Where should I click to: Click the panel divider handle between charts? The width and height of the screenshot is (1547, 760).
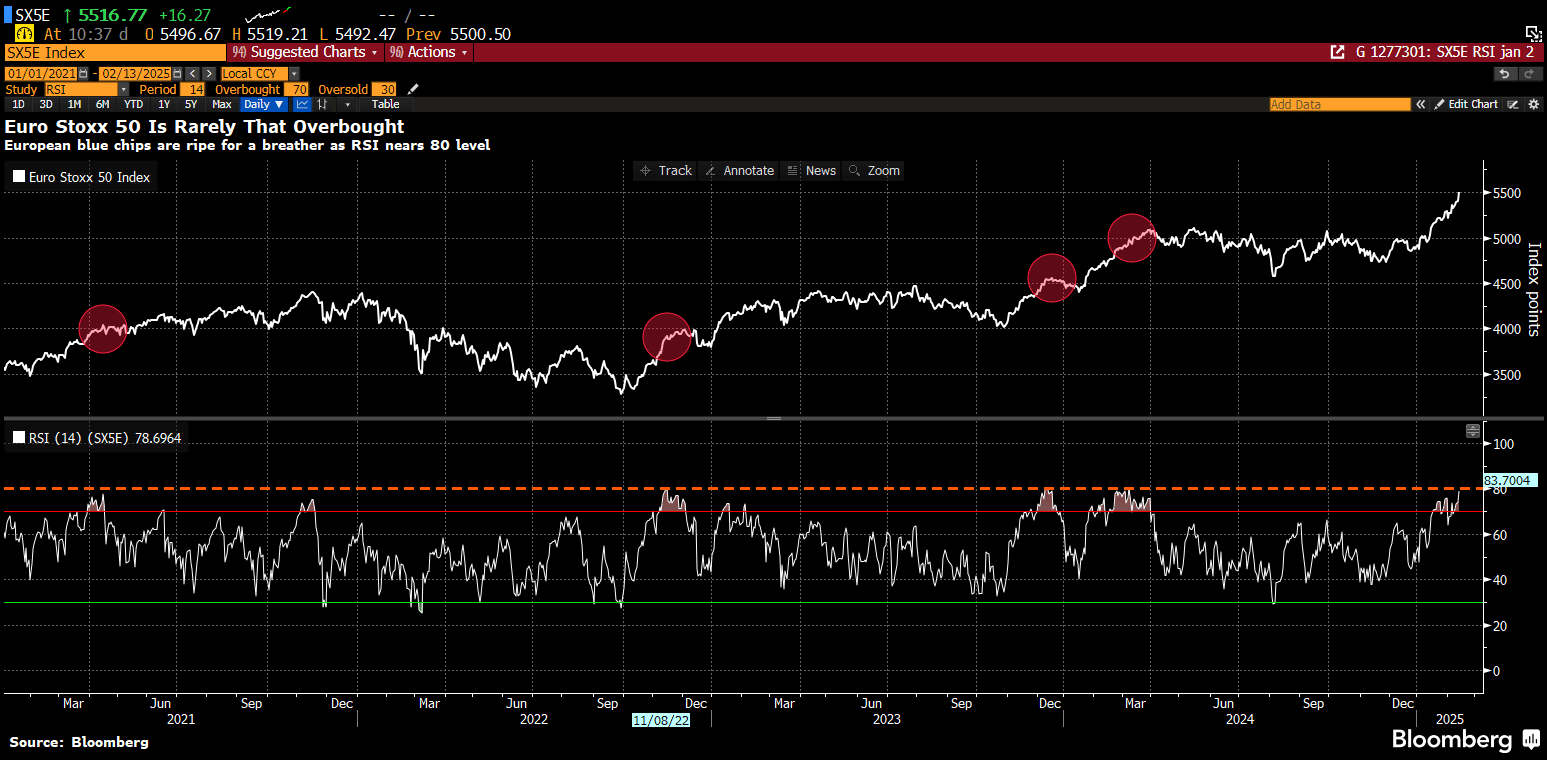pyautogui.click(x=773, y=417)
